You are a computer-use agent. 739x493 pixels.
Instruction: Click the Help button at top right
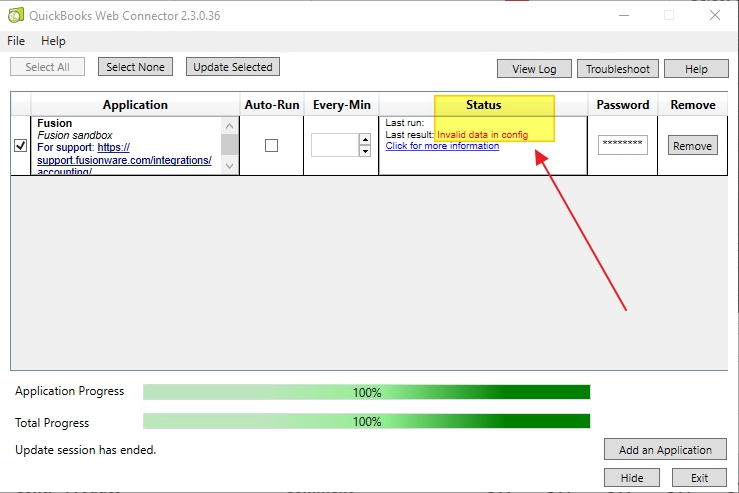696,69
